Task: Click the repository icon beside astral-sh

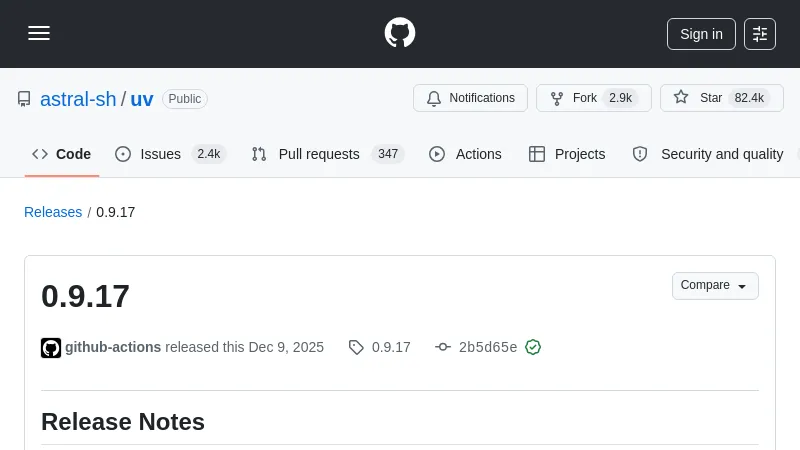Action: (x=24, y=99)
